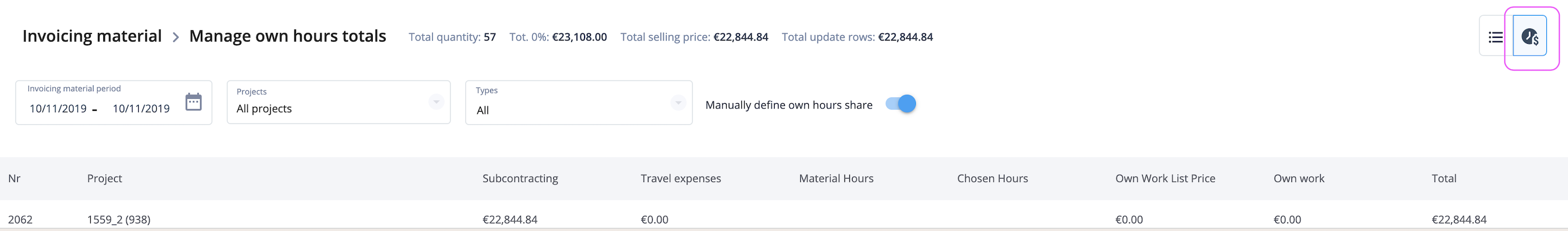1568x231 pixels.
Task: Click the Chosen Hours column header
Action: [x=992, y=179]
